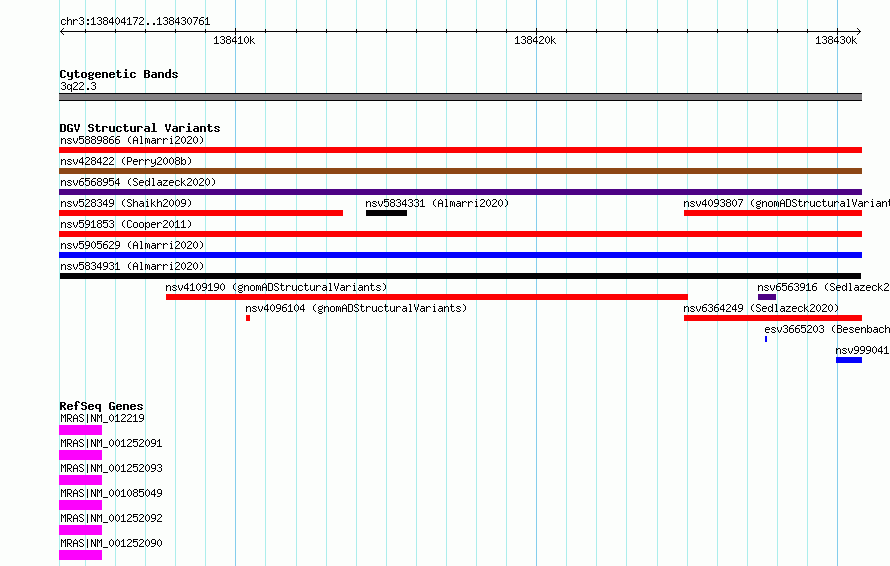Click the MRAS|NM_001252090 gene label
Viewport: 890px width, 566px height.
pos(111,543)
